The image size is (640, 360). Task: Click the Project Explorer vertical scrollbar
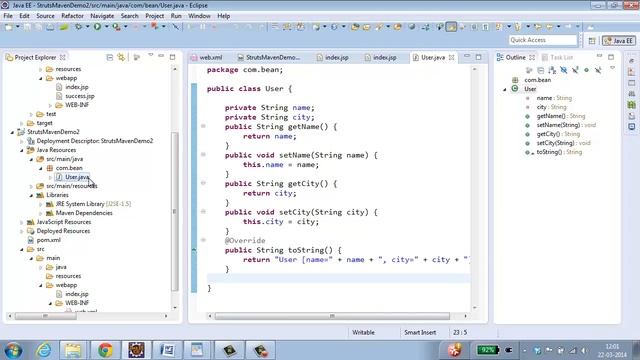(x=175, y=211)
